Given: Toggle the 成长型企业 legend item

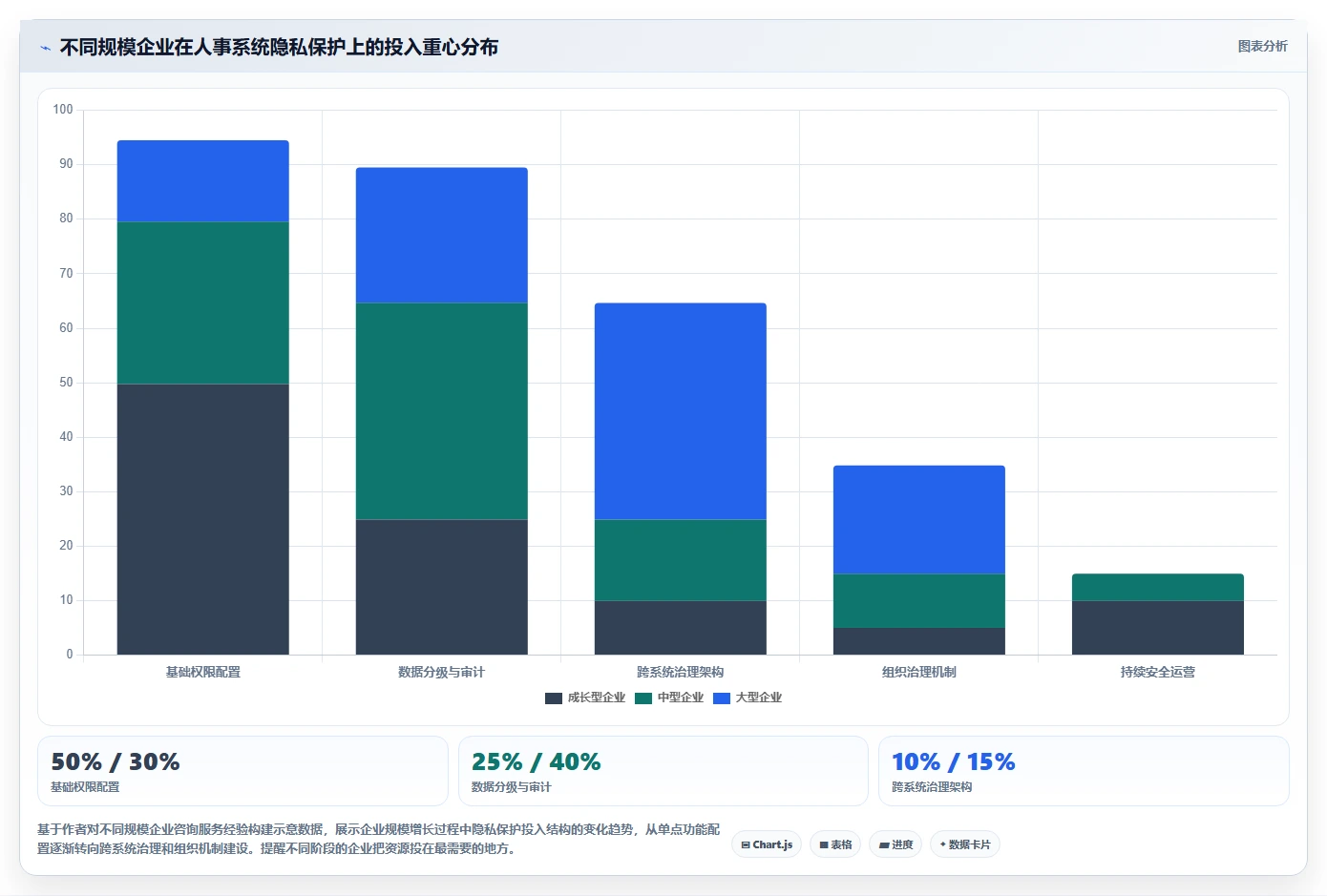Looking at the screenshot, I should tap(584, 698).
